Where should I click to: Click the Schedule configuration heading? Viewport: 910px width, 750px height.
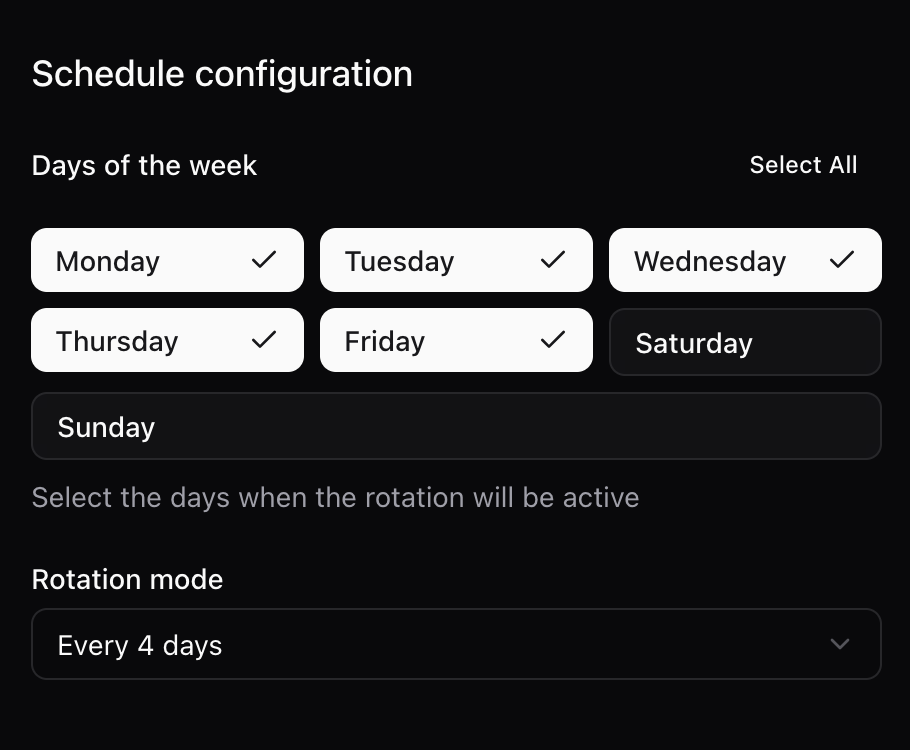(x=222, y=75)
